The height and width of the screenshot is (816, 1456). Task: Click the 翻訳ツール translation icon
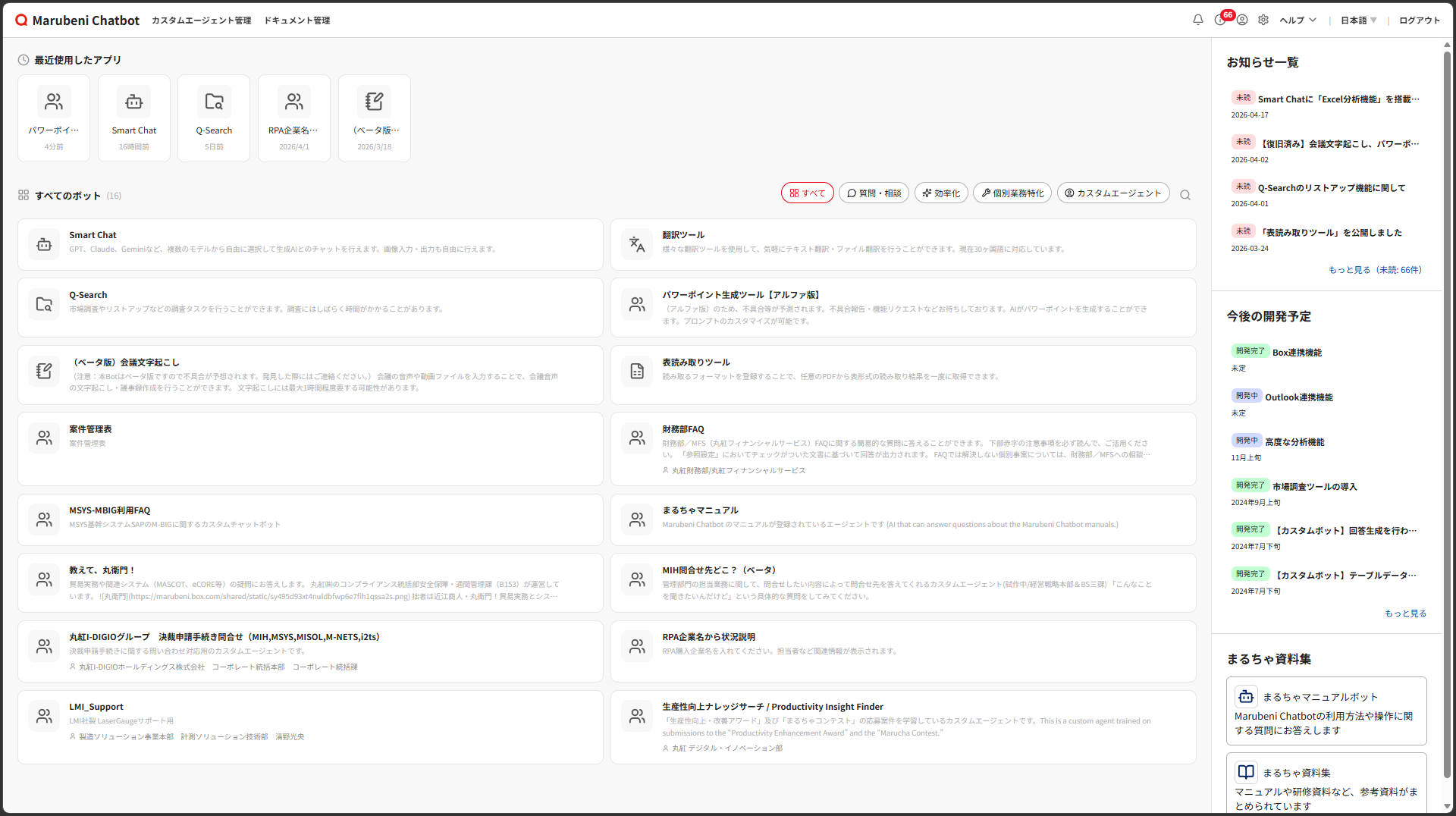637,244
